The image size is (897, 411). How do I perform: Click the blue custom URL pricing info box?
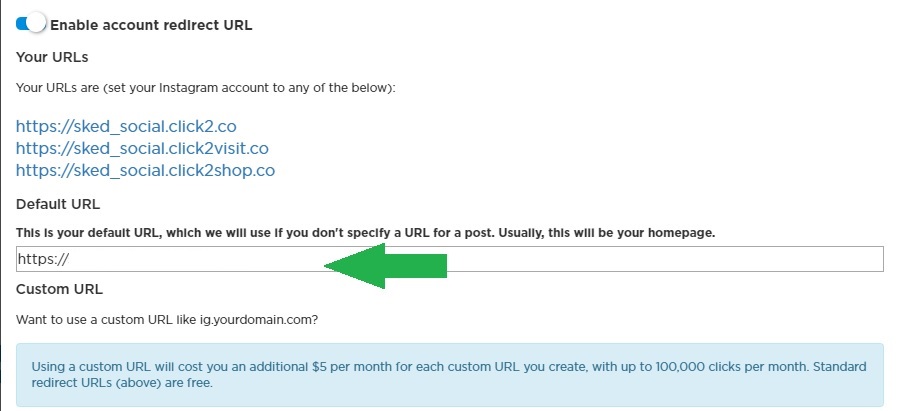click(x=450, y=374)
